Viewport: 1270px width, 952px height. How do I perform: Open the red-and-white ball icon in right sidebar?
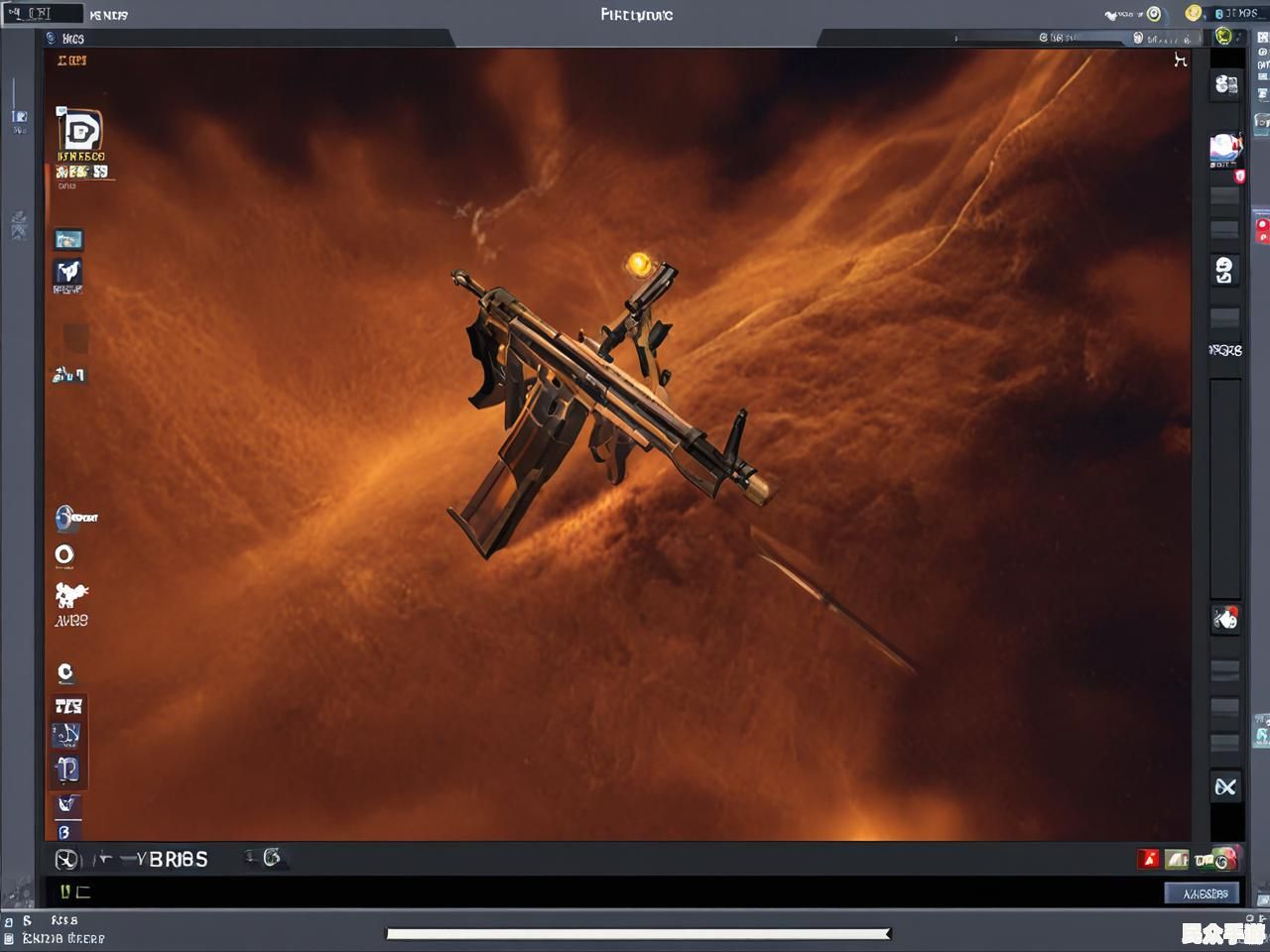point(1225,619)
